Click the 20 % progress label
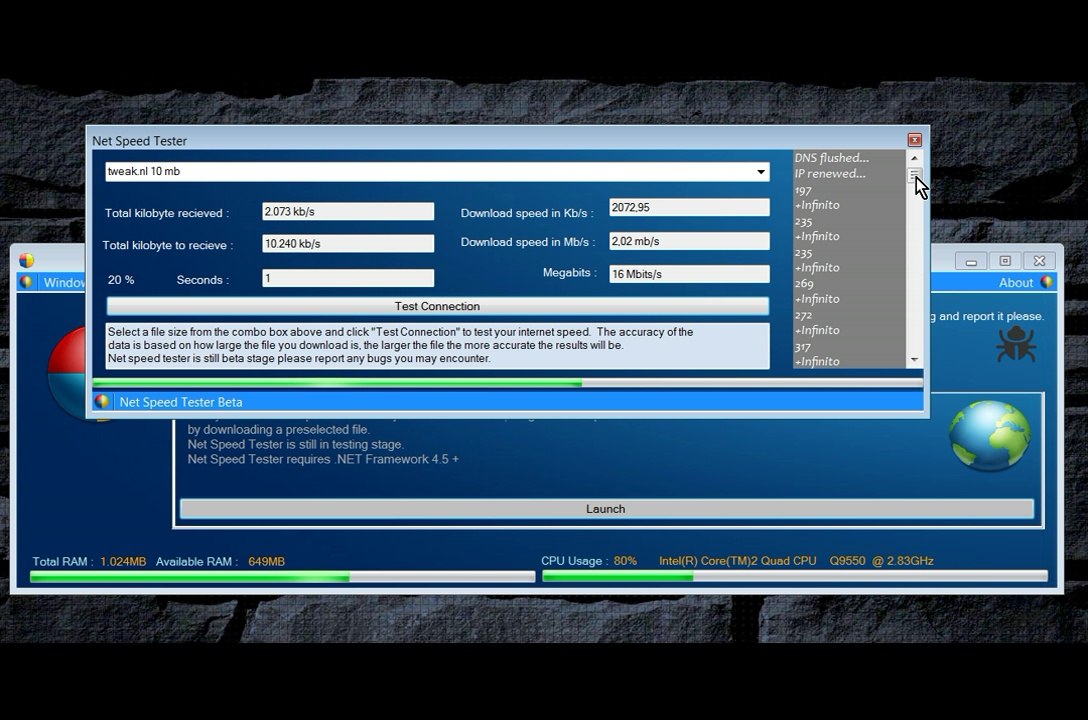1088x720 pixels. [x=121, y=280]
